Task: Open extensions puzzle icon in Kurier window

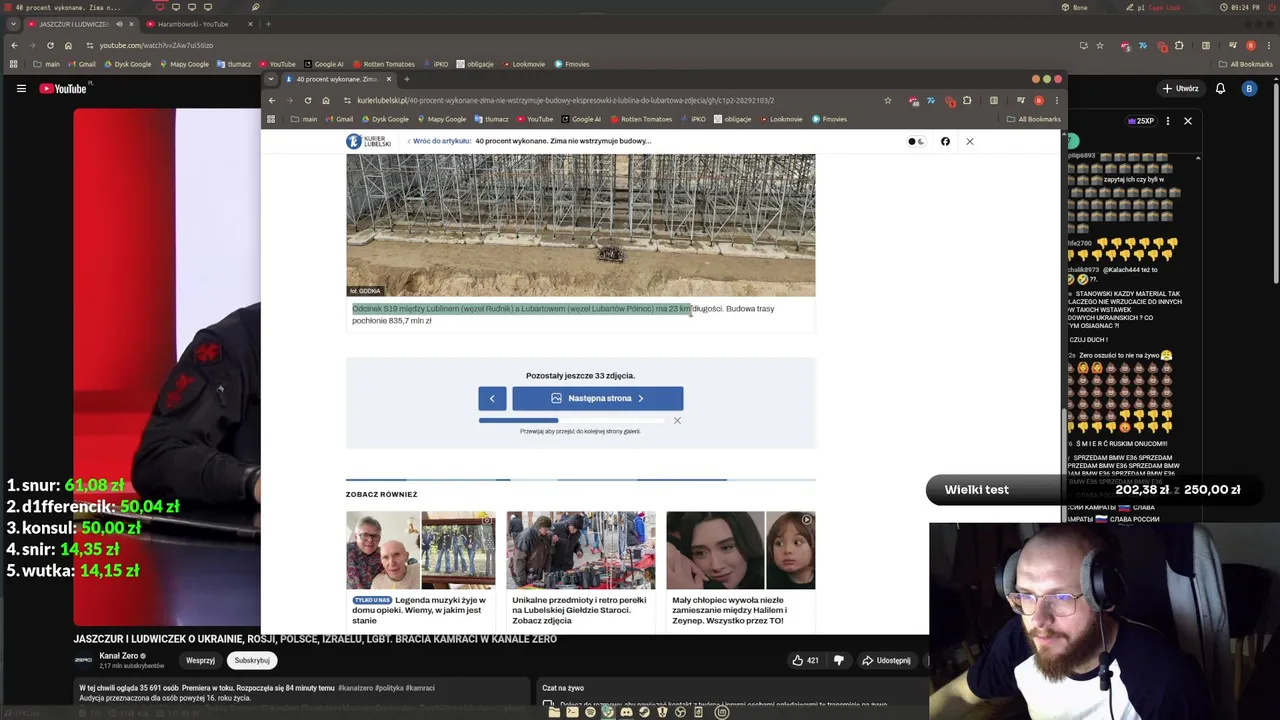Action: pyautogui.click(x=967, y=100)
